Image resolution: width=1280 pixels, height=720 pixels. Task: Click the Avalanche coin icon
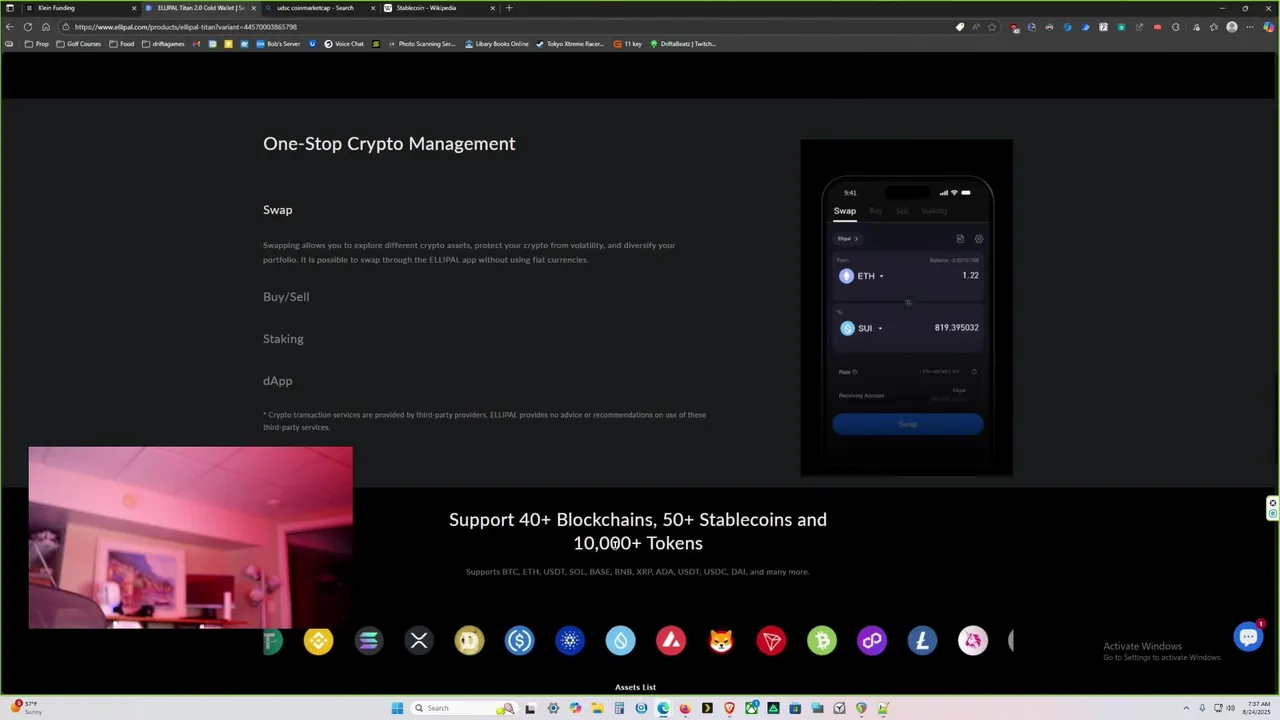point(671,641)
